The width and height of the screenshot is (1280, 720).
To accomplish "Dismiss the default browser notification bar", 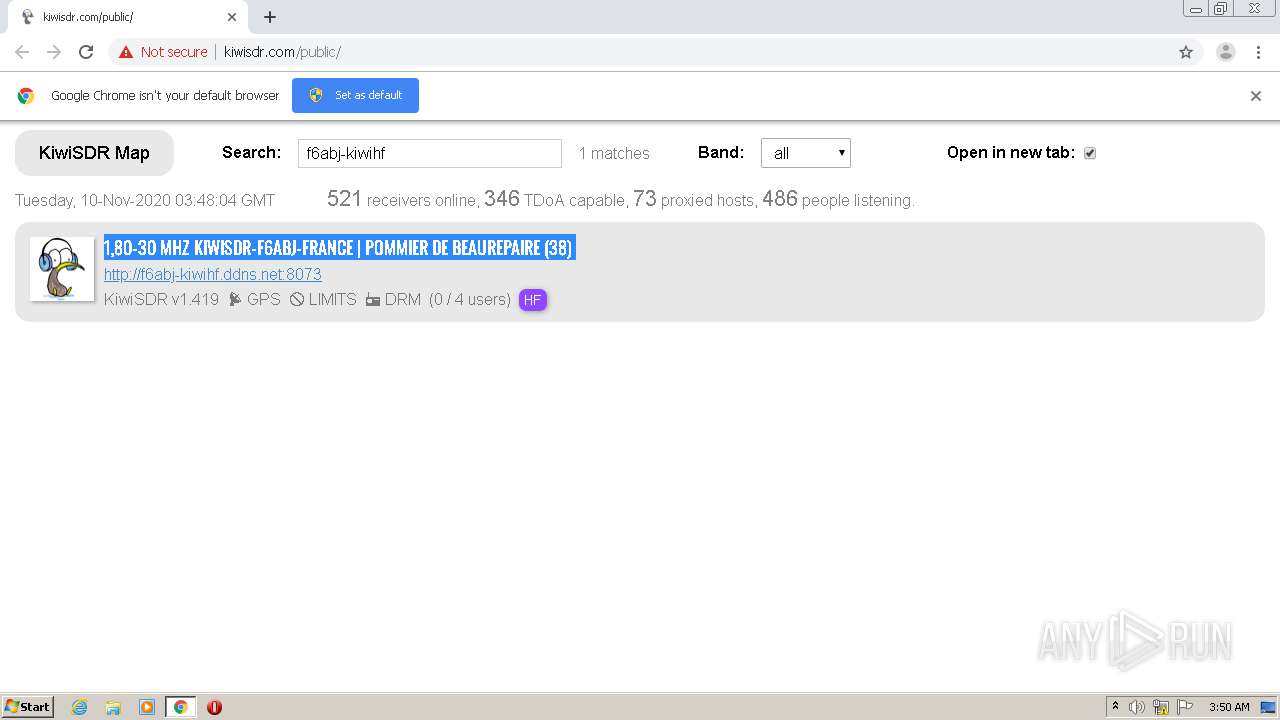I will pos(1256,96).
